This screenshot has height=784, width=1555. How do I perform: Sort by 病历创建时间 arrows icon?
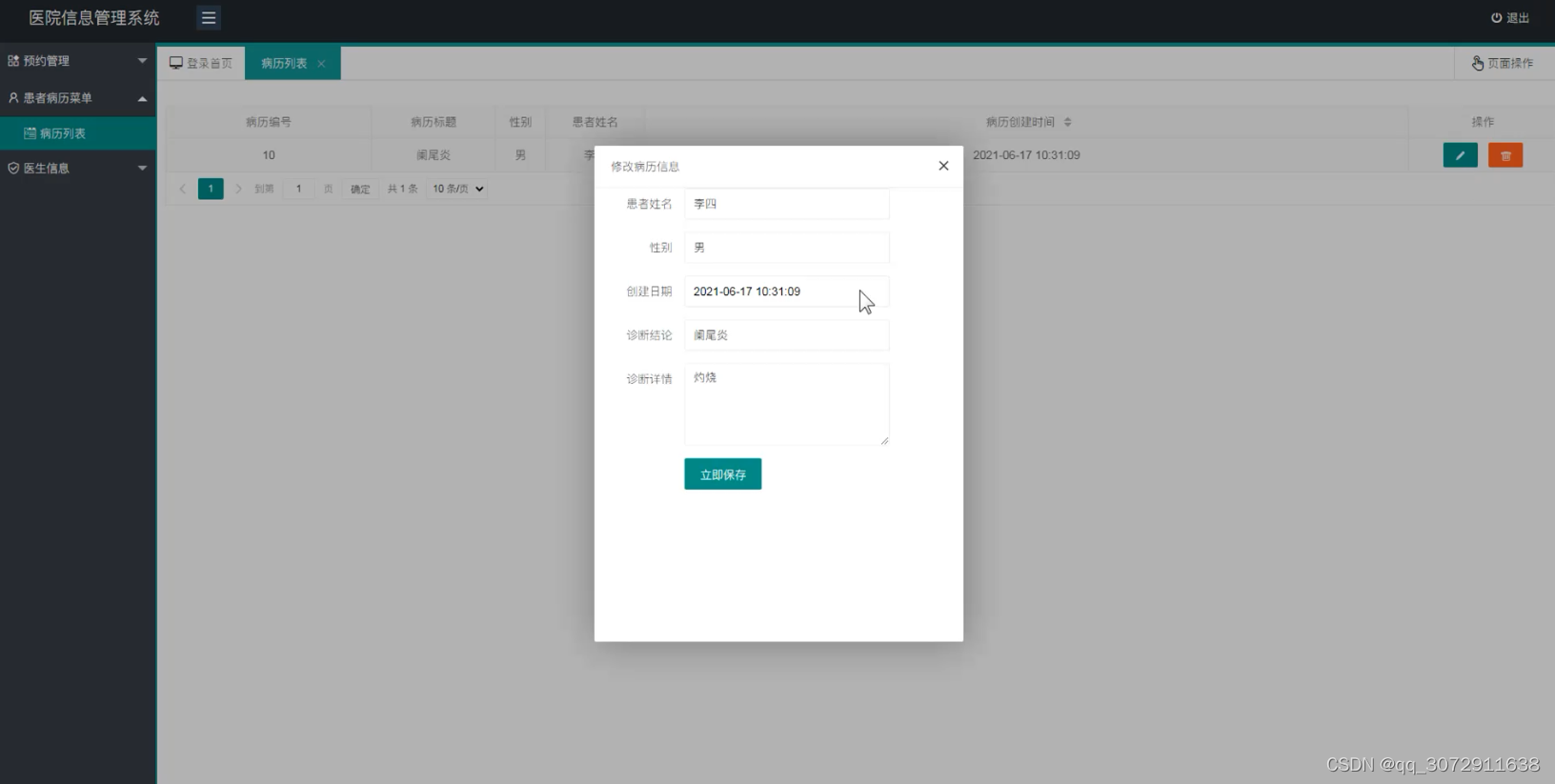1067,122
